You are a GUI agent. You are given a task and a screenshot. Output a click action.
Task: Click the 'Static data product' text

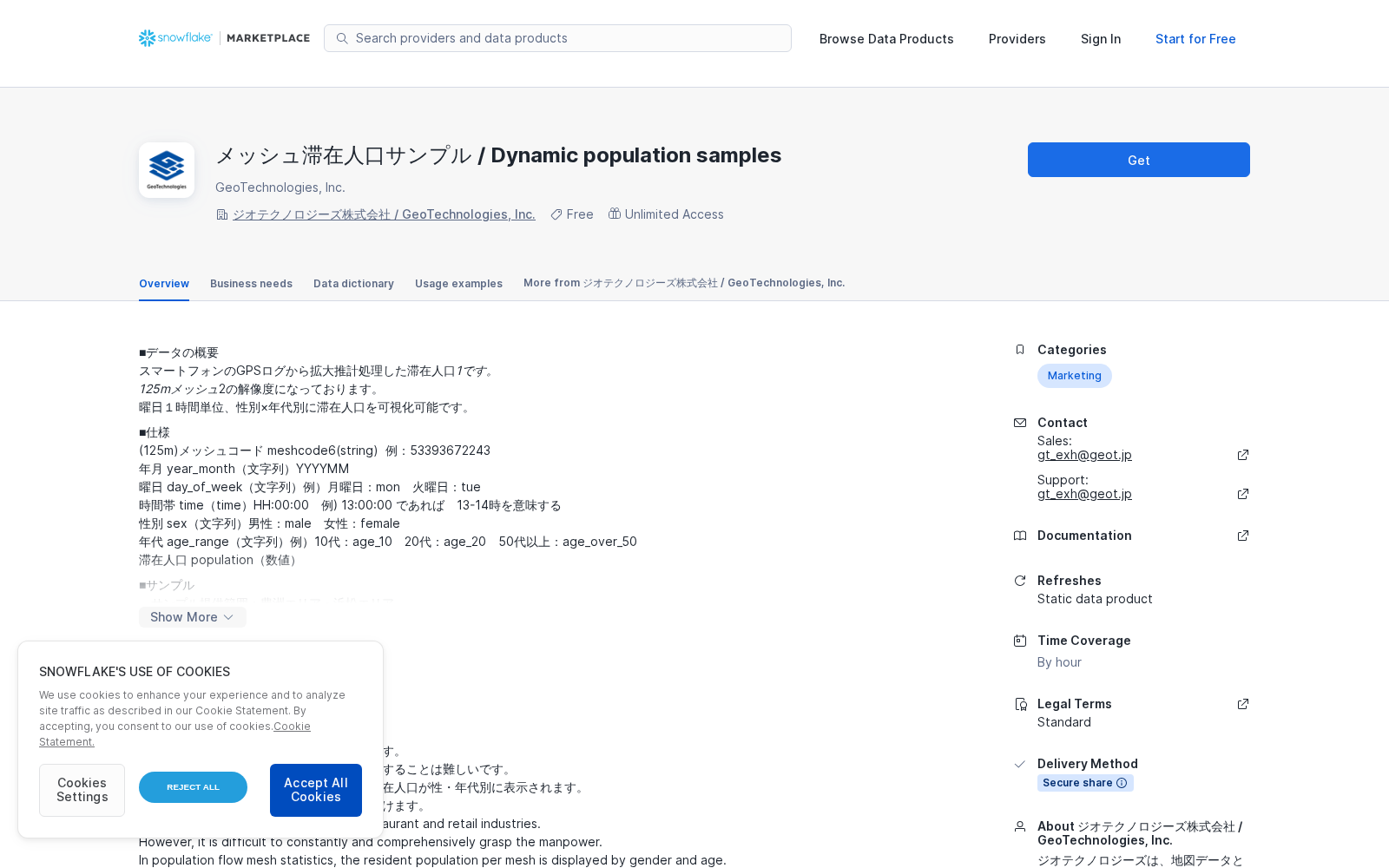pyautogui.click(x=1095, y=599)
